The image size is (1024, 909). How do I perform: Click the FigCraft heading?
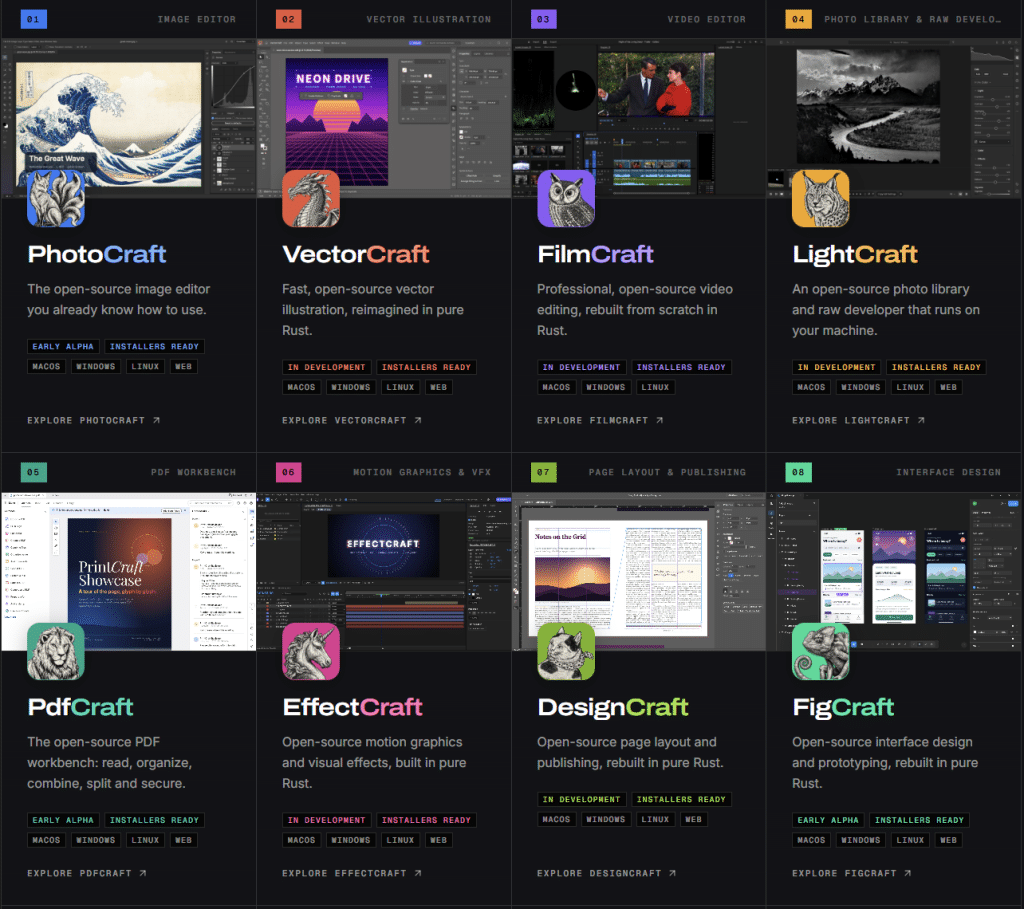tap(843, 707)
